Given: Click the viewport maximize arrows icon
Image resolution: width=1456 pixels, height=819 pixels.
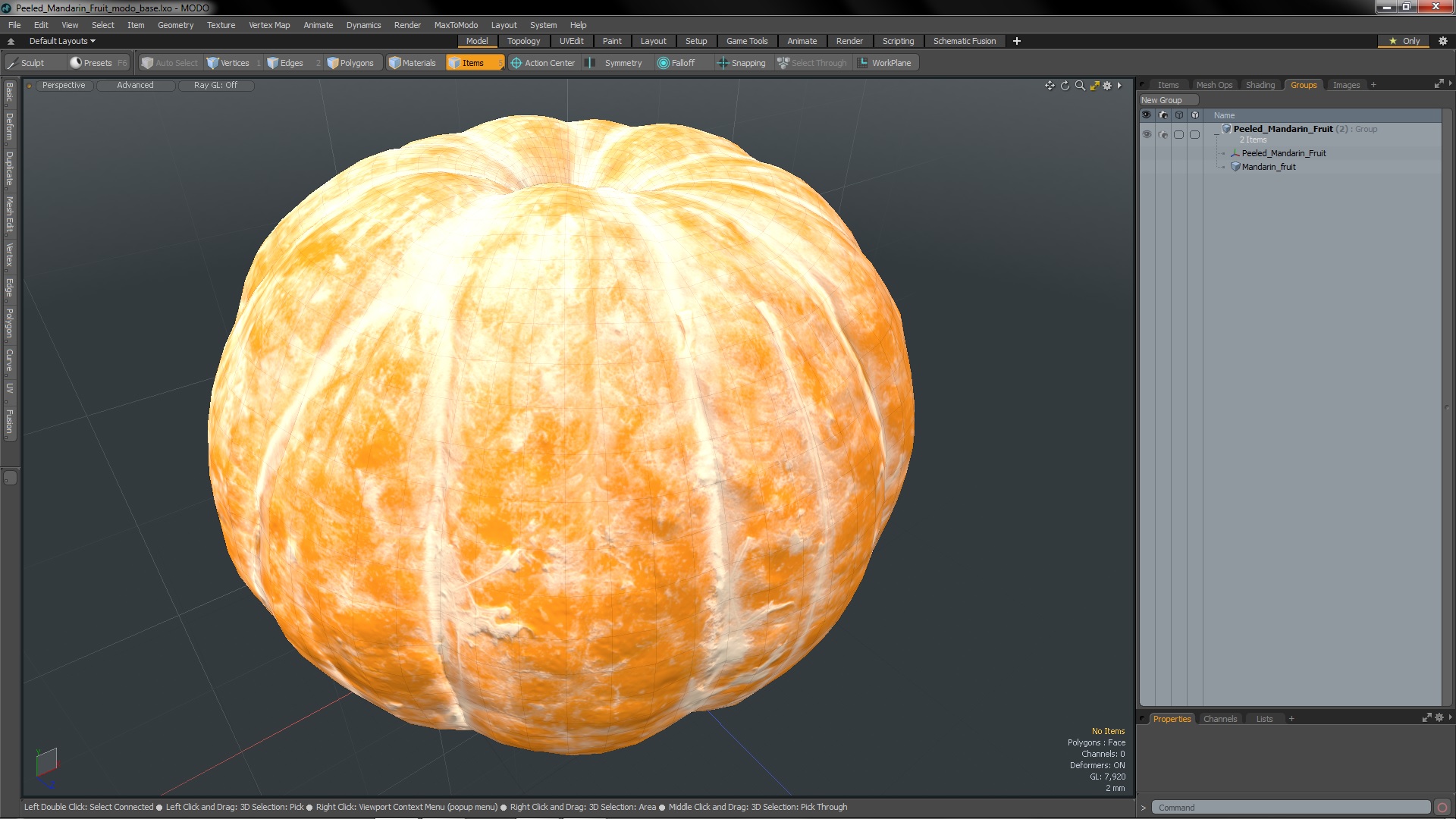Looking at the screenshot, I should [1094, 86].
